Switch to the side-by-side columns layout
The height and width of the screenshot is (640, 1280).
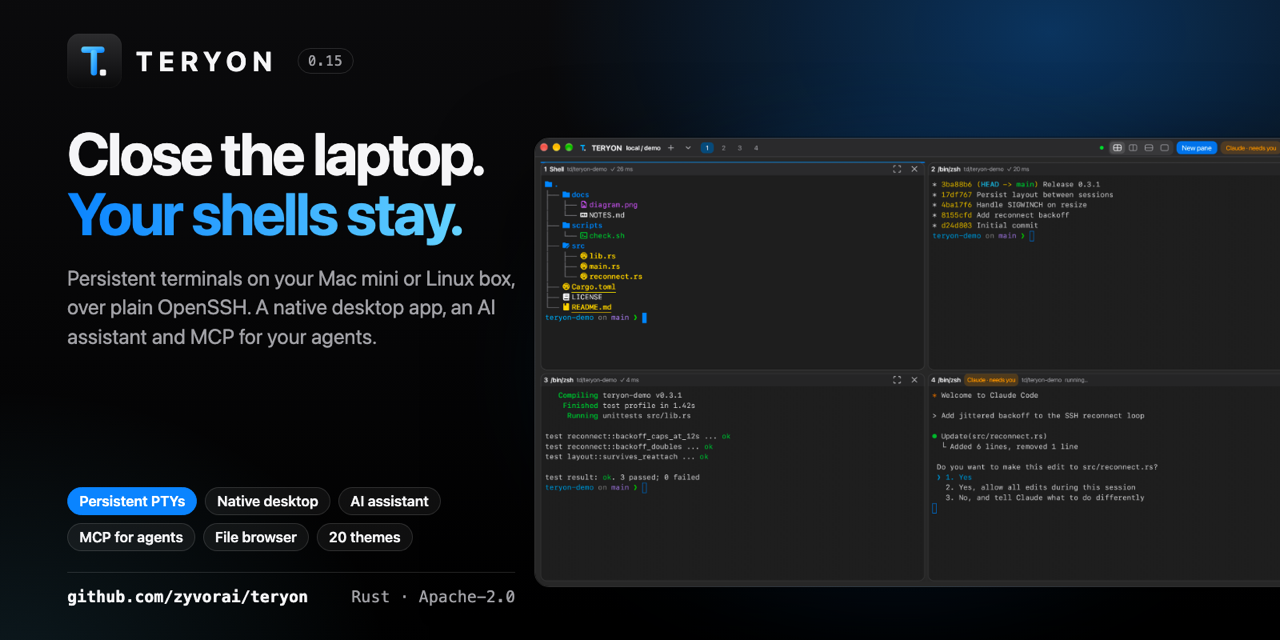click(x=1133, y=148)
